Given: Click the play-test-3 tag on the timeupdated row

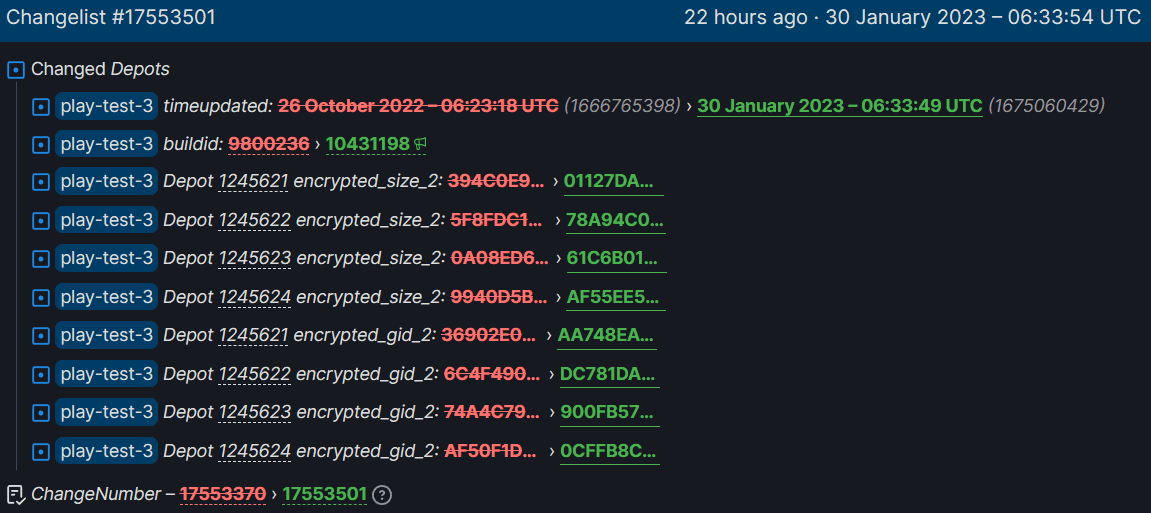Looking at the screenshot, I should tap(106, 106).
